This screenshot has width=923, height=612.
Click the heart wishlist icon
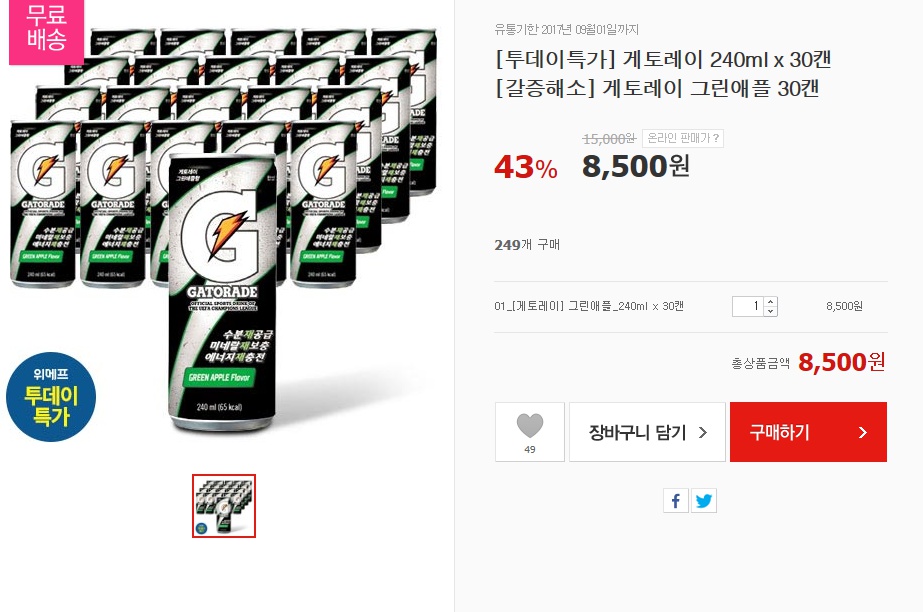point(530,425)
